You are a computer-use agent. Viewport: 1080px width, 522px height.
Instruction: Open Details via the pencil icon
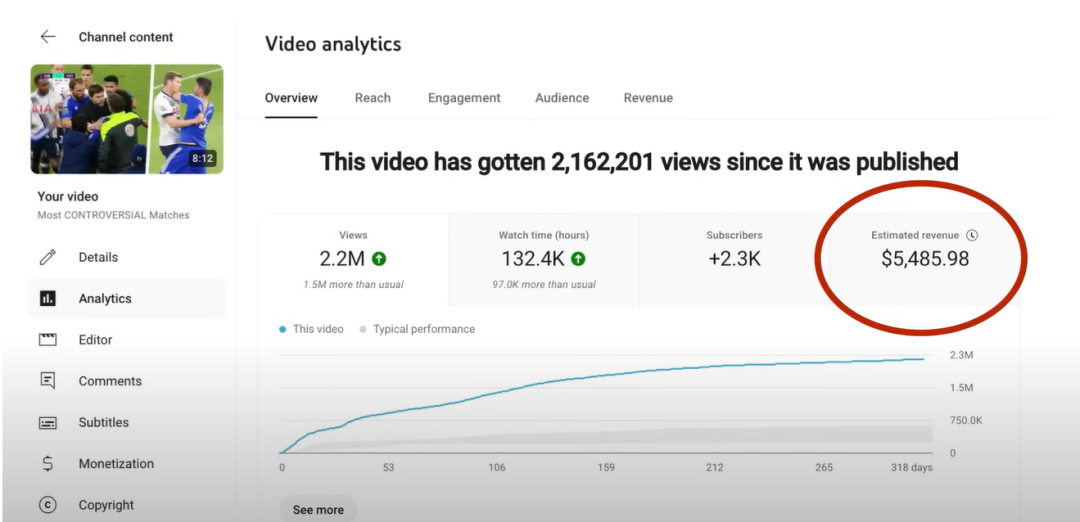[47, 257]
